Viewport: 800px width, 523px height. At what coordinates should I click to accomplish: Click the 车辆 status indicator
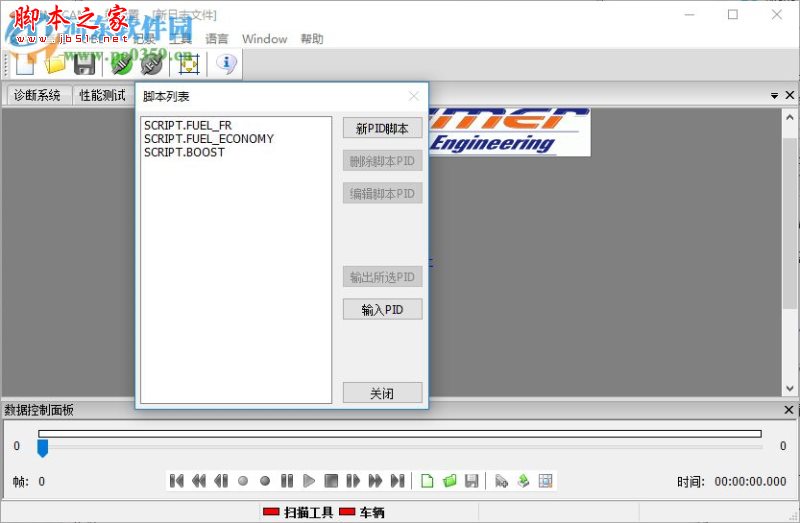(362, 512)
